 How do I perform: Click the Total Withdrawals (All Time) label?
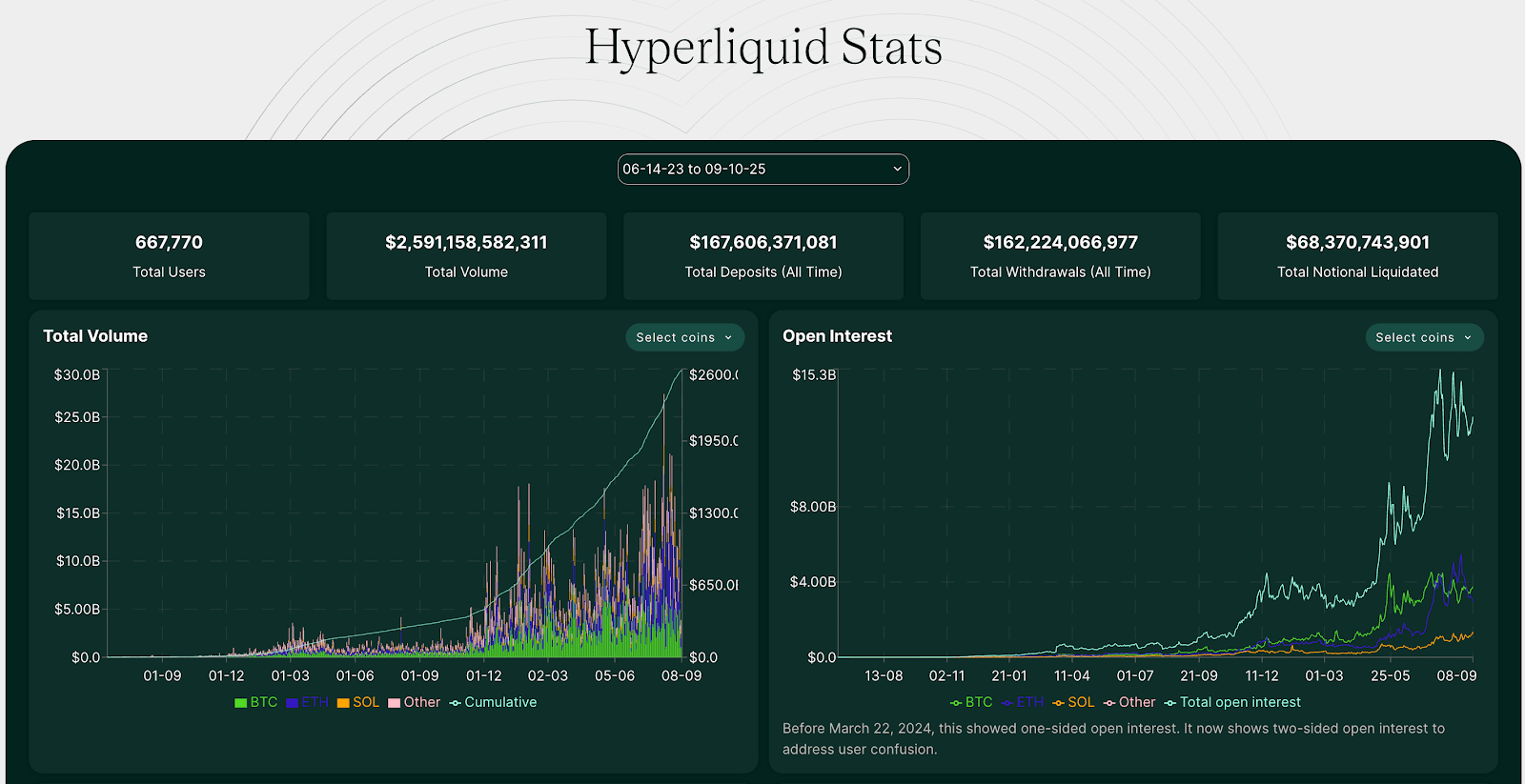pos(1061,272)
